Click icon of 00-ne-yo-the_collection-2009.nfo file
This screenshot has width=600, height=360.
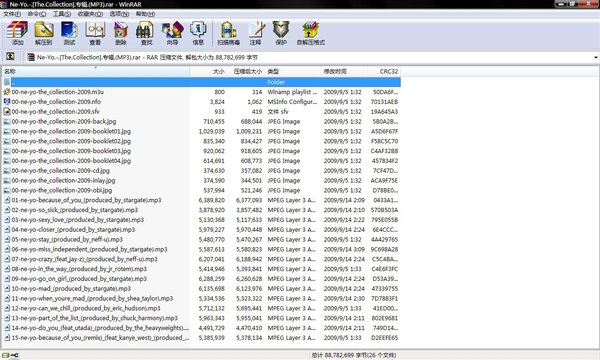click(7, 102)
